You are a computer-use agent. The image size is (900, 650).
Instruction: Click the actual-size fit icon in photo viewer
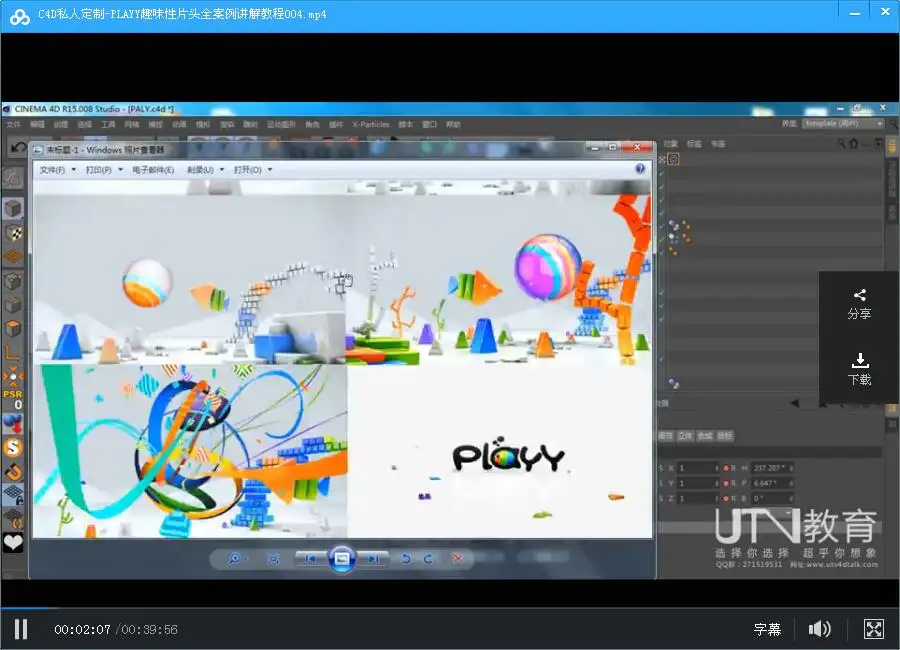click(x=273, y=559)
